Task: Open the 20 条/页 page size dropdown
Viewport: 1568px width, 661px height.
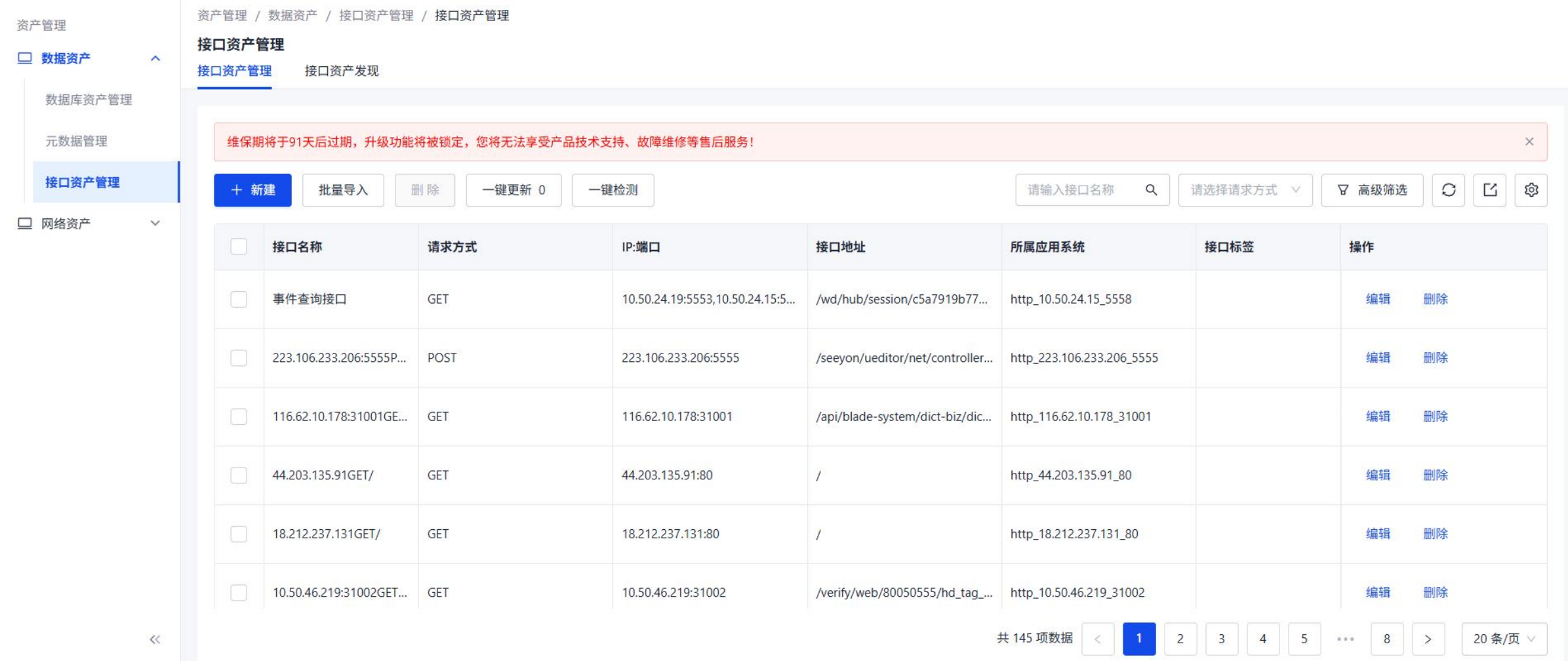Action: 1503,639
